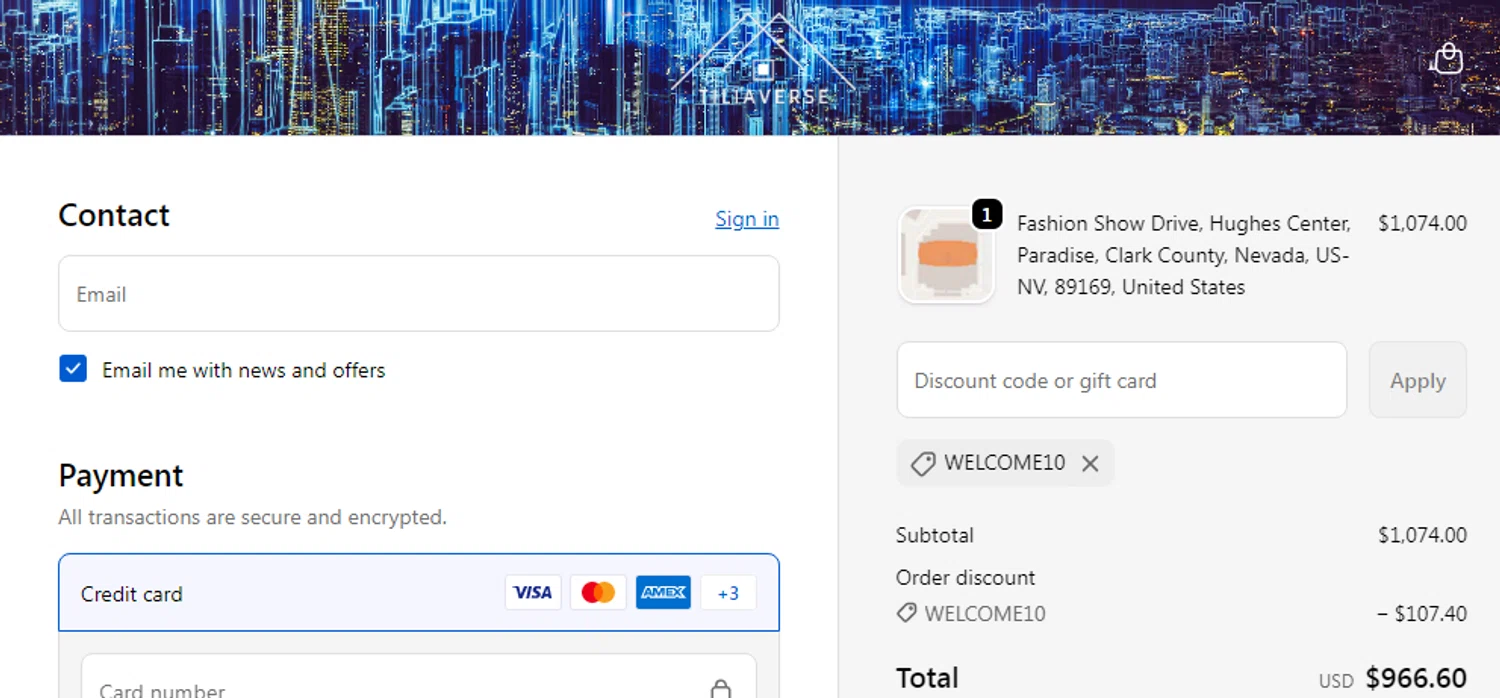
Task: Click the TILIAVERSE store logo
Action: [764, 62]
